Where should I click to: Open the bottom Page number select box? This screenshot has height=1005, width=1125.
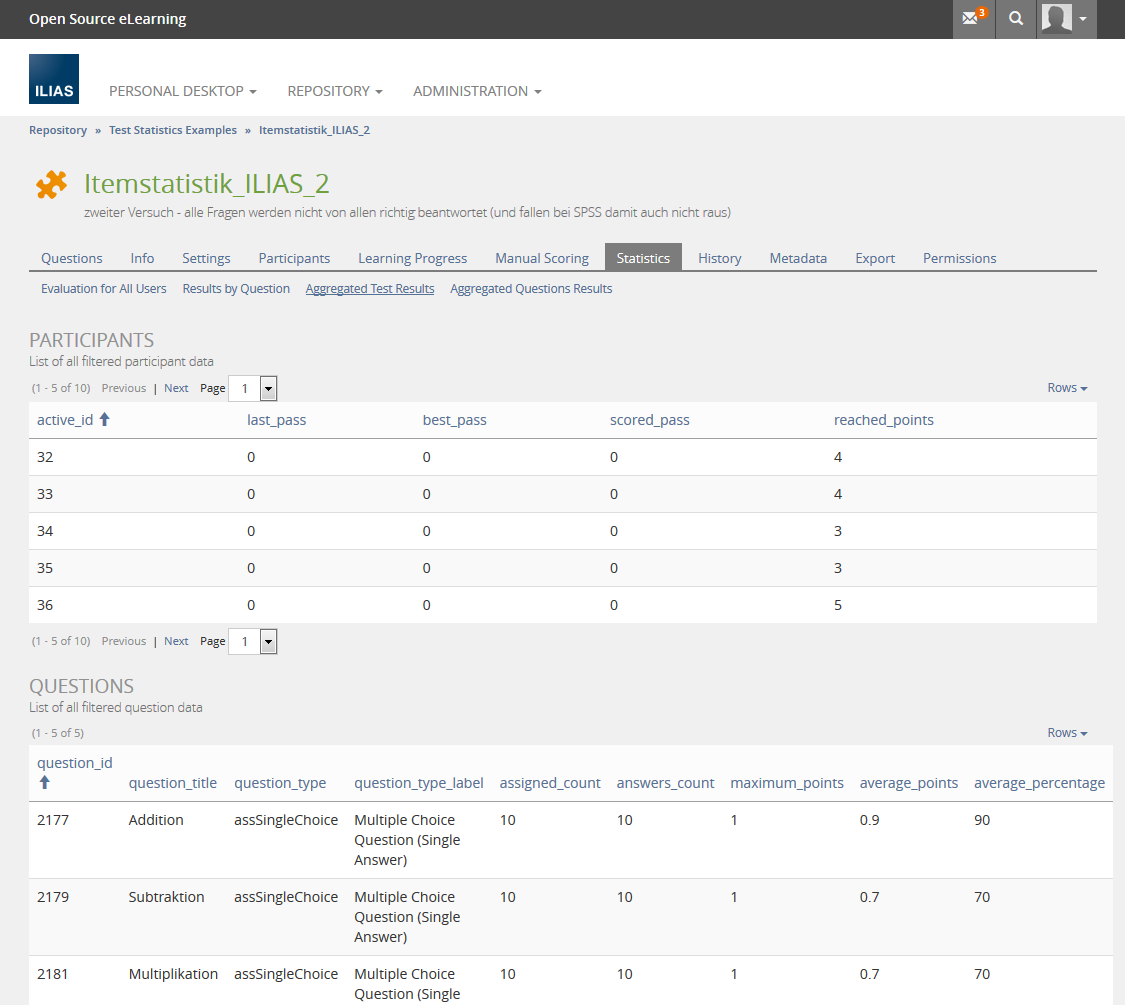tap(253, 641)
